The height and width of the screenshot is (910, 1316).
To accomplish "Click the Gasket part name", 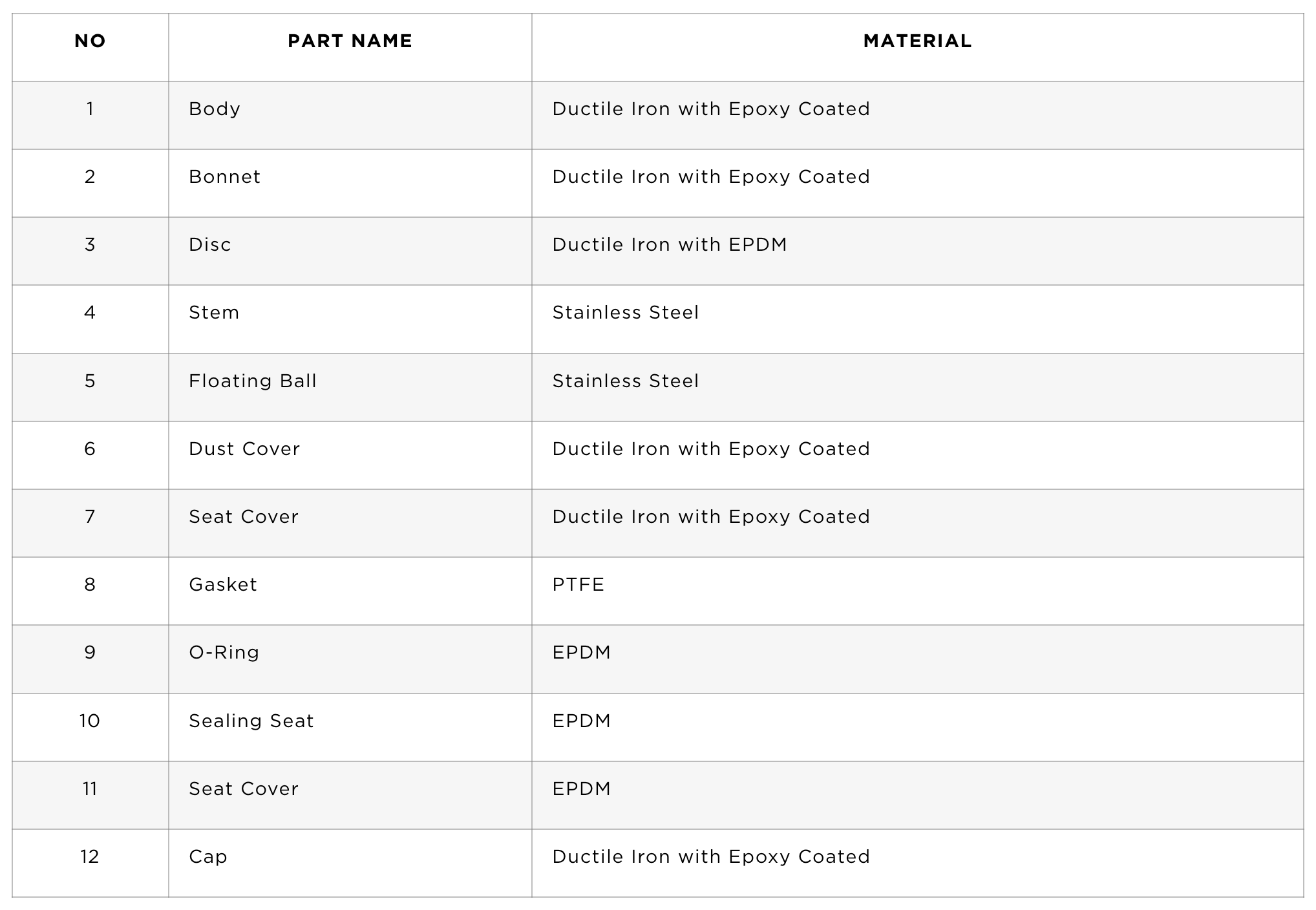I will tap(223, 585).
